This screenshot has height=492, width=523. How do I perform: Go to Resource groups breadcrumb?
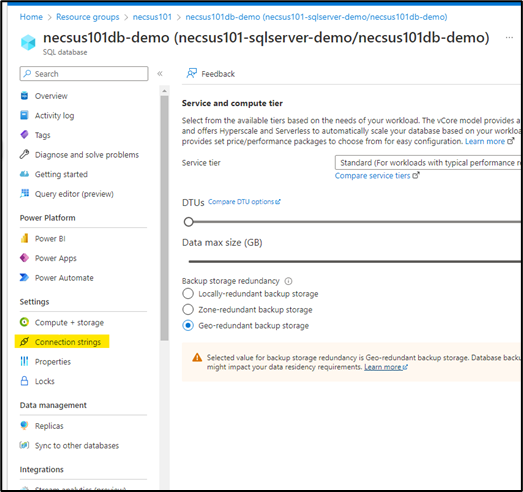pos(87,17)
